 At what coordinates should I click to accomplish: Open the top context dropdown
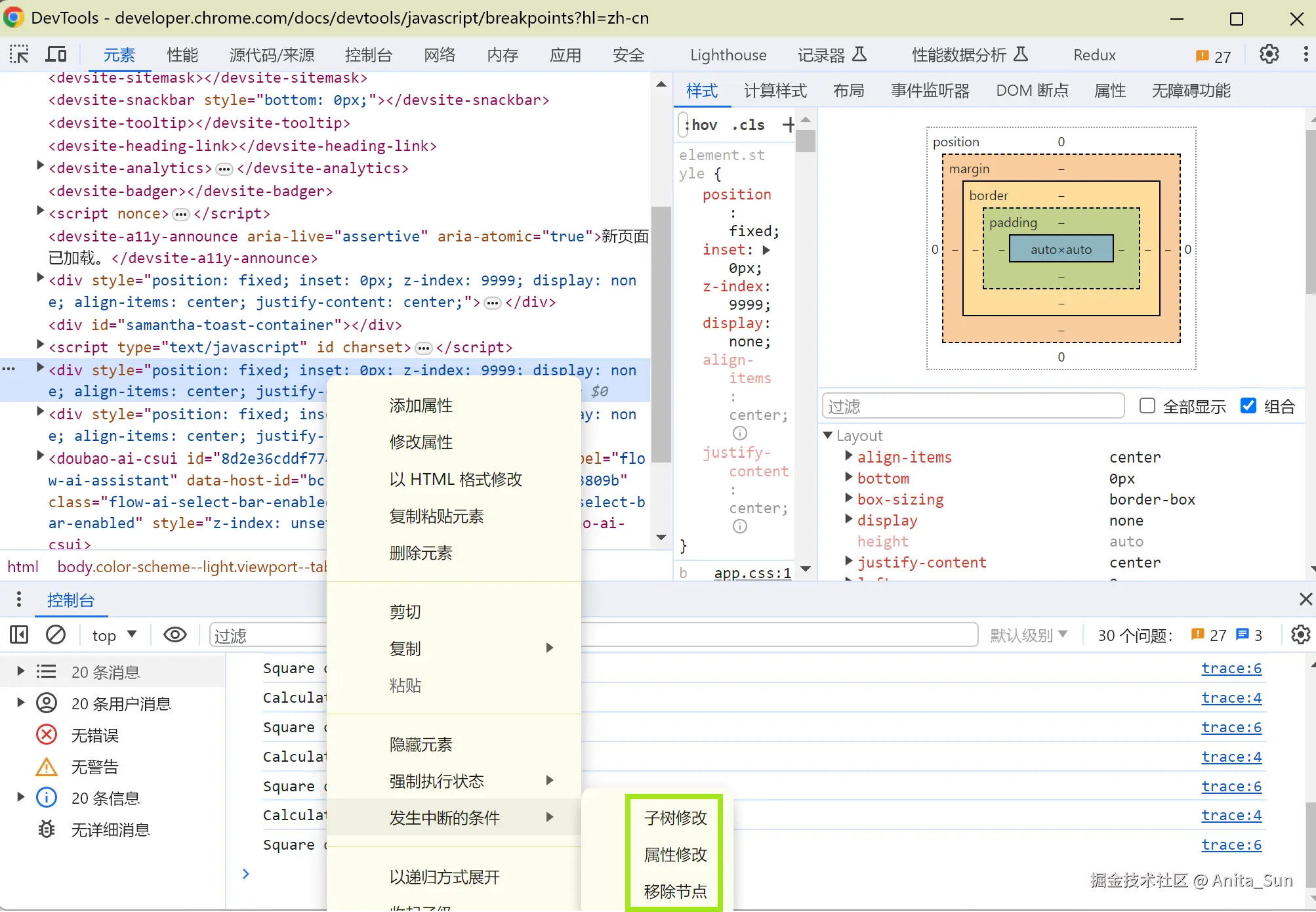click(114, 635)
